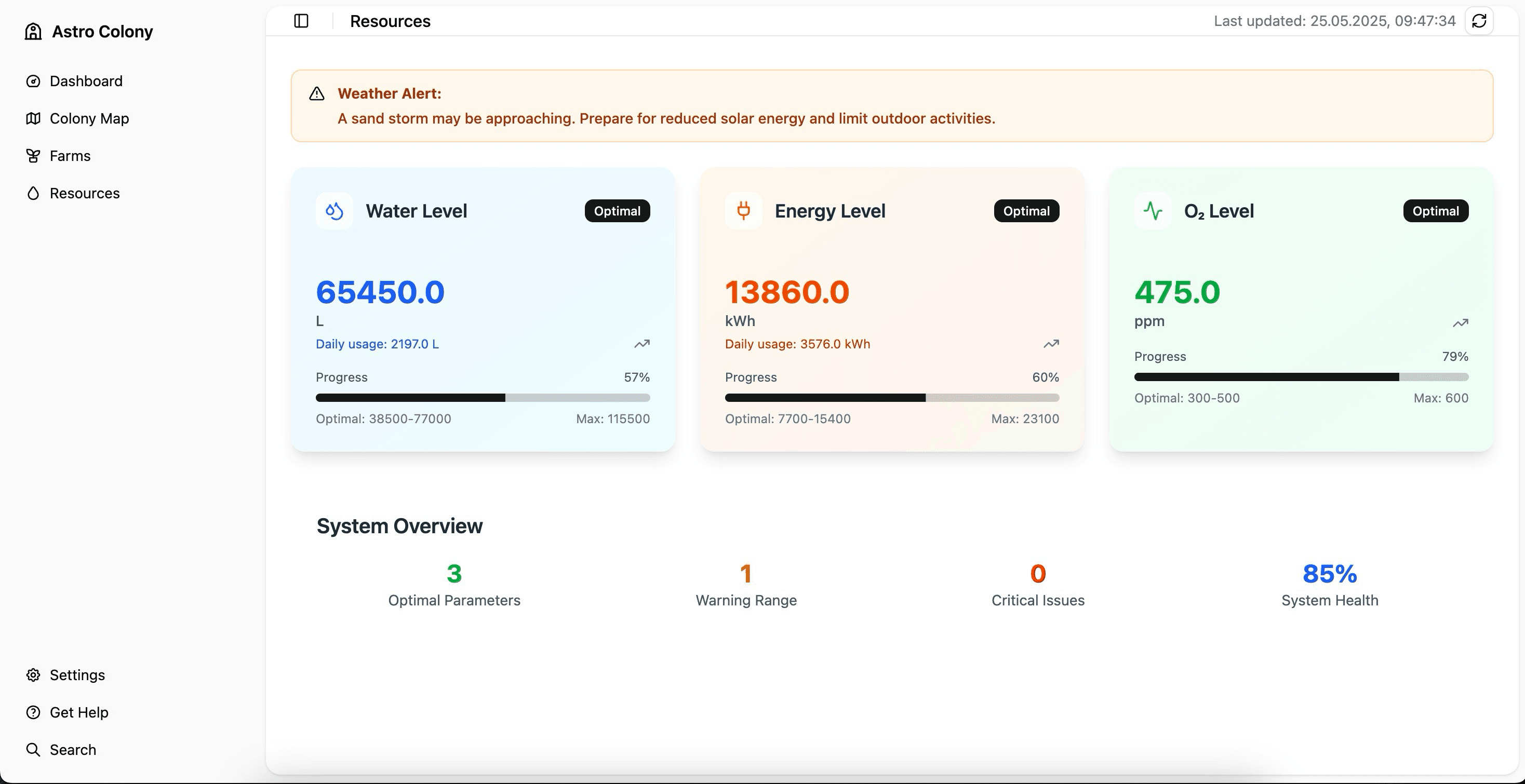The width and height of the screenshot is (1525, 784).
Task: Click the trend arrow on Water Level card
Action: 641,344
